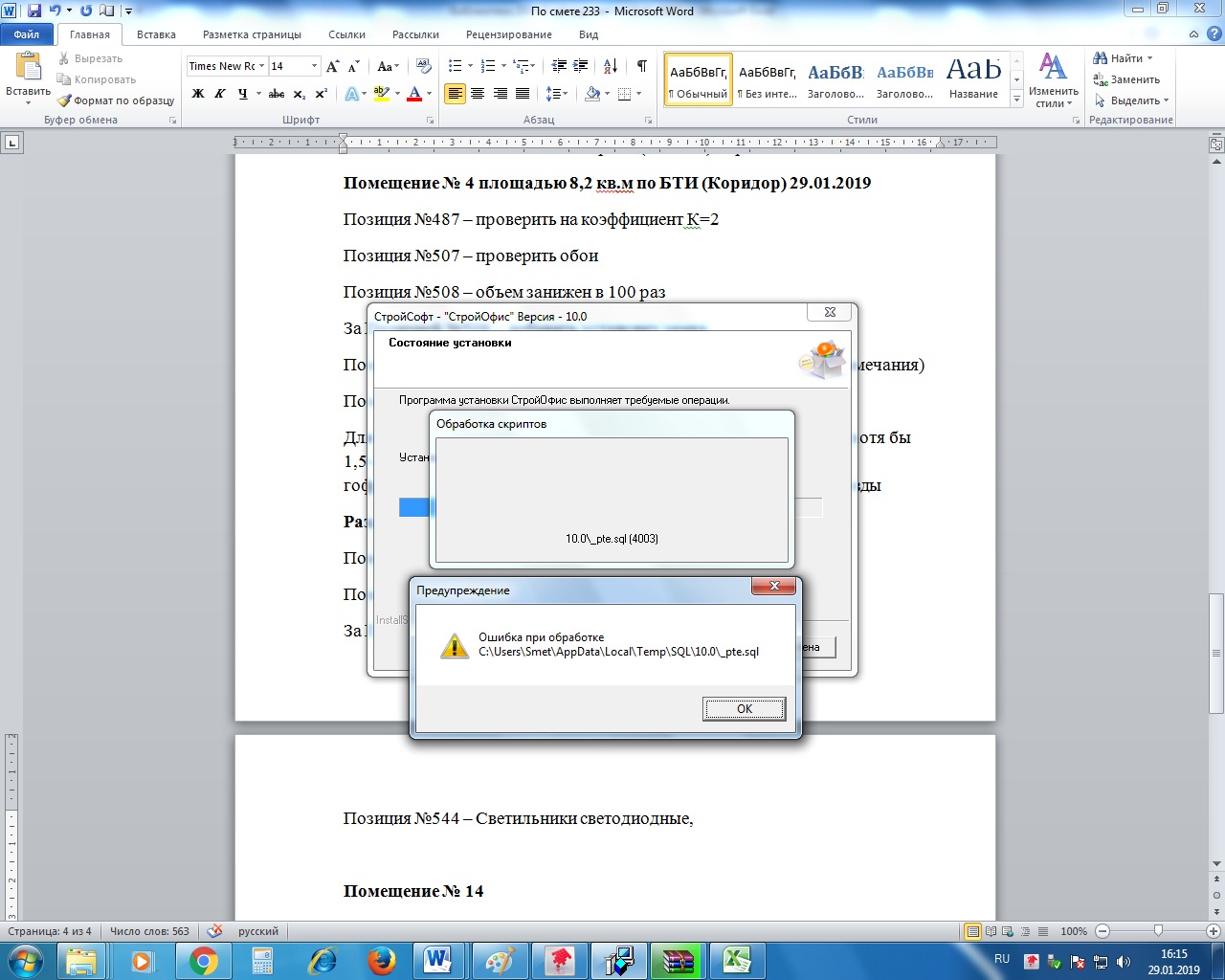
Task: Click the undo icon in quick access toolbar
Action: pyautogui.click(x=55, y=11)
